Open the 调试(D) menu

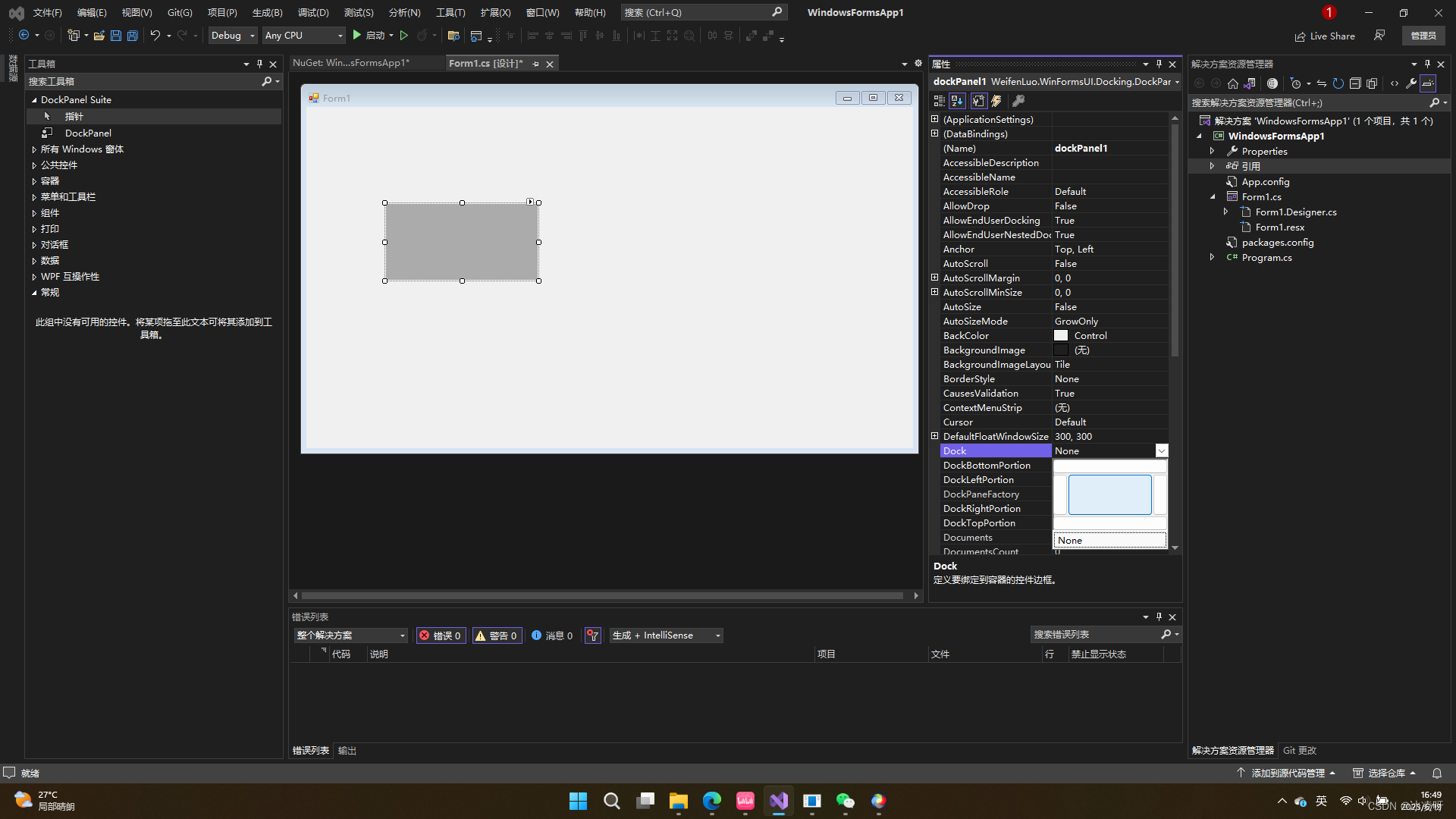point(313,13)
